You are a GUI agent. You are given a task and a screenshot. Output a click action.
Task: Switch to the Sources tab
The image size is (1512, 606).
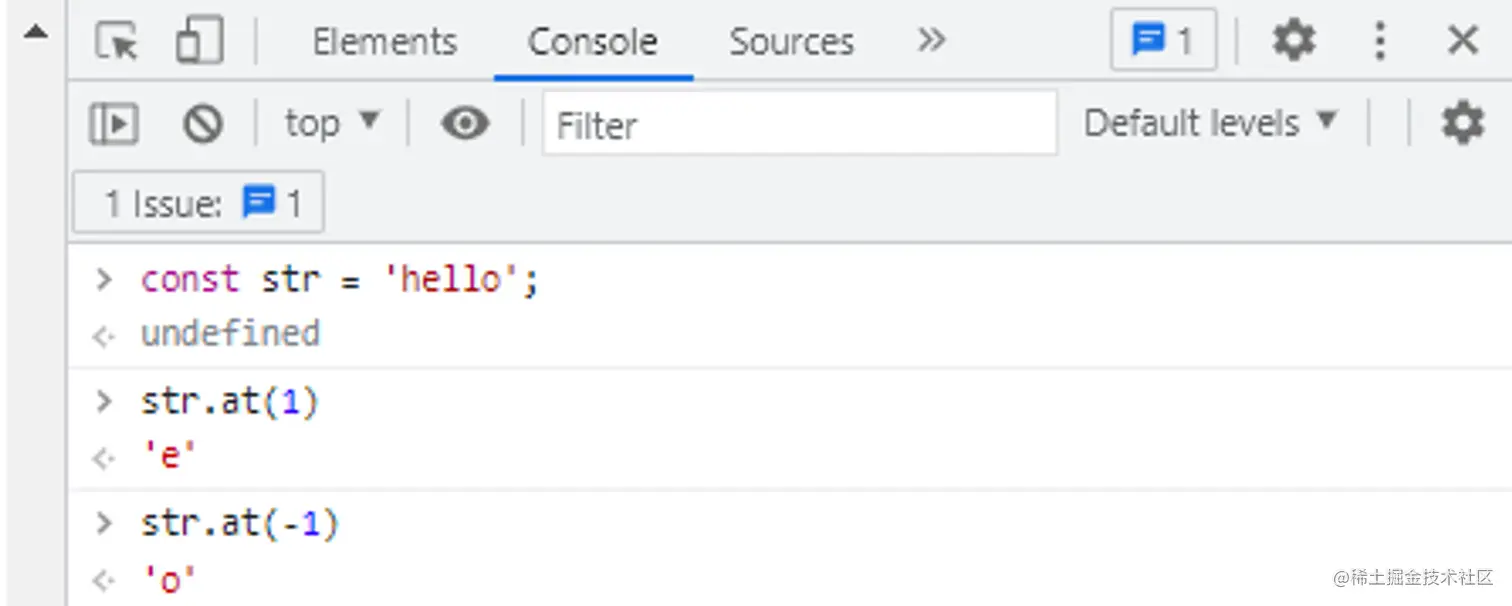(x=791, y=42)
